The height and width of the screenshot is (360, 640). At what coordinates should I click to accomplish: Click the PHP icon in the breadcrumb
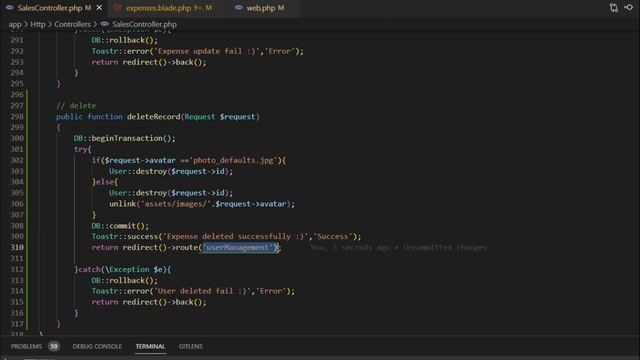[x=105, y=24]
